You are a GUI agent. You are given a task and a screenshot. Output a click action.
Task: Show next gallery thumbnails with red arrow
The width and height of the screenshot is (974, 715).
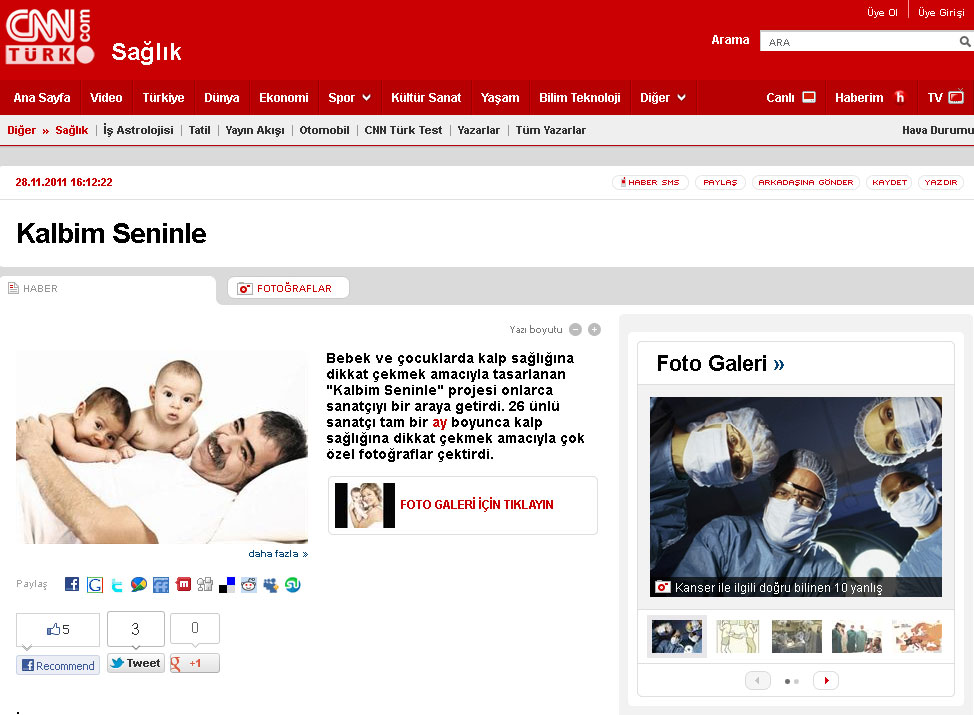[826, 681]
